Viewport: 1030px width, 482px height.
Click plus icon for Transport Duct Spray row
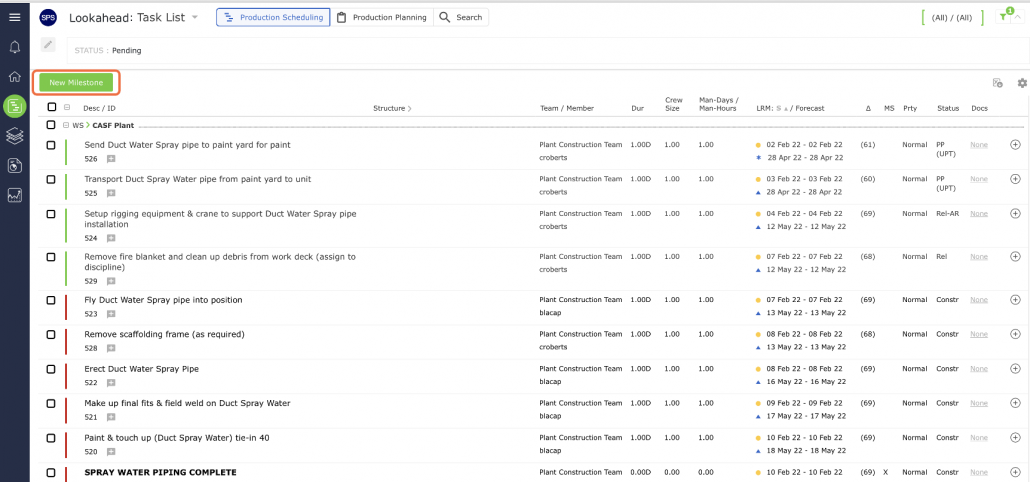[x=1015, y=179]
